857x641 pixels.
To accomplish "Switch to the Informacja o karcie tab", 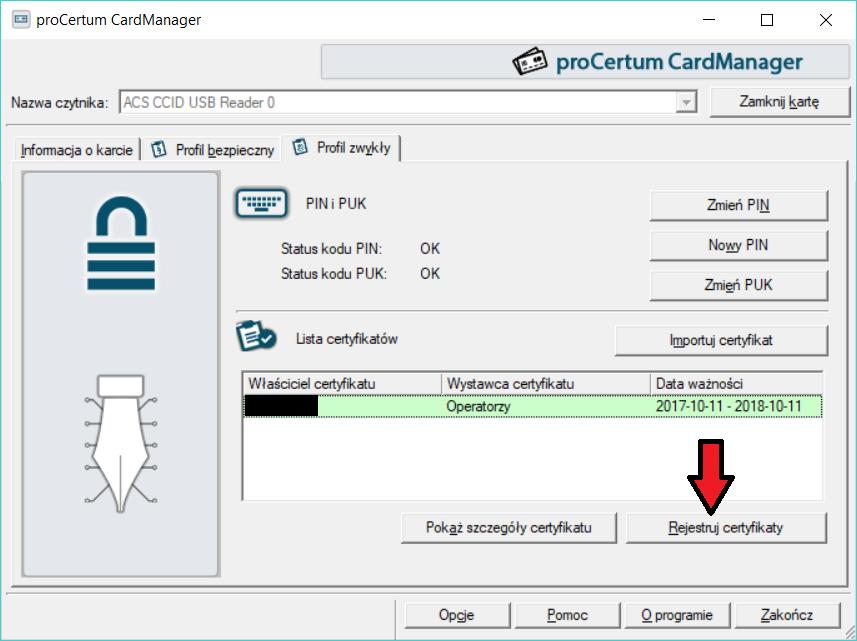I will tap(77, 150).
